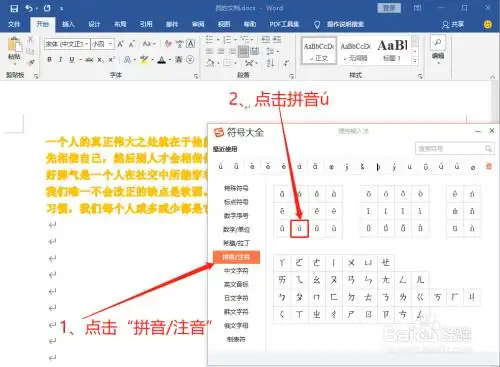
Task: Toggle Underline formatting
Action: [72, 60]
